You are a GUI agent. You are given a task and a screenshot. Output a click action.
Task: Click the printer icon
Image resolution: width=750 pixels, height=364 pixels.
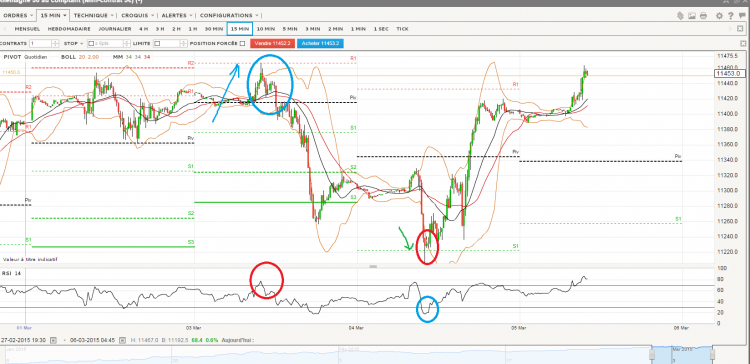pos(704,16)
